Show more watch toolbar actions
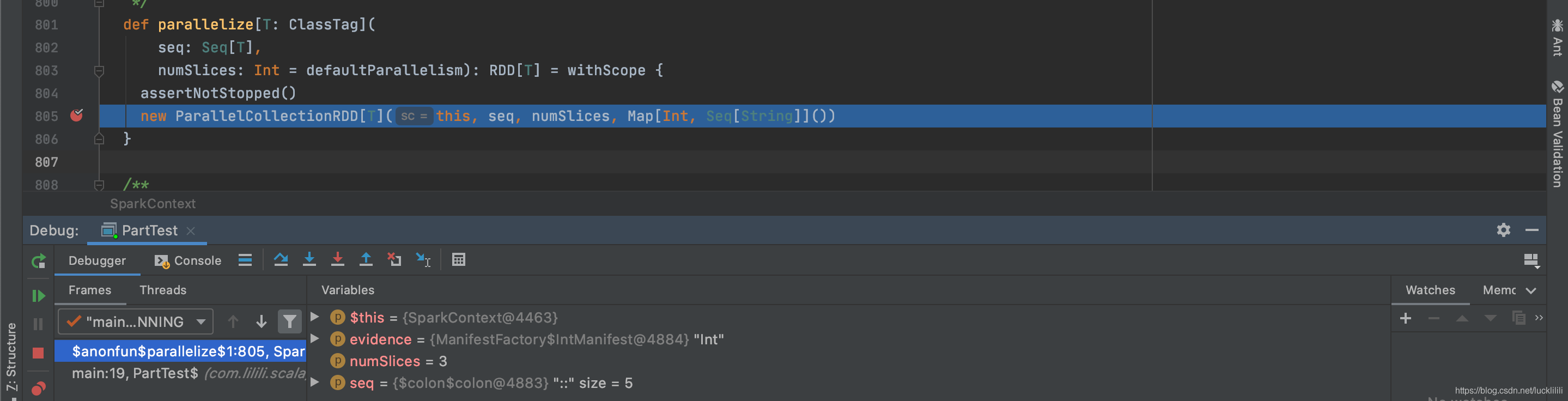The width and height of the screenshot is (1568, 401). click(x=1539, y=318)
